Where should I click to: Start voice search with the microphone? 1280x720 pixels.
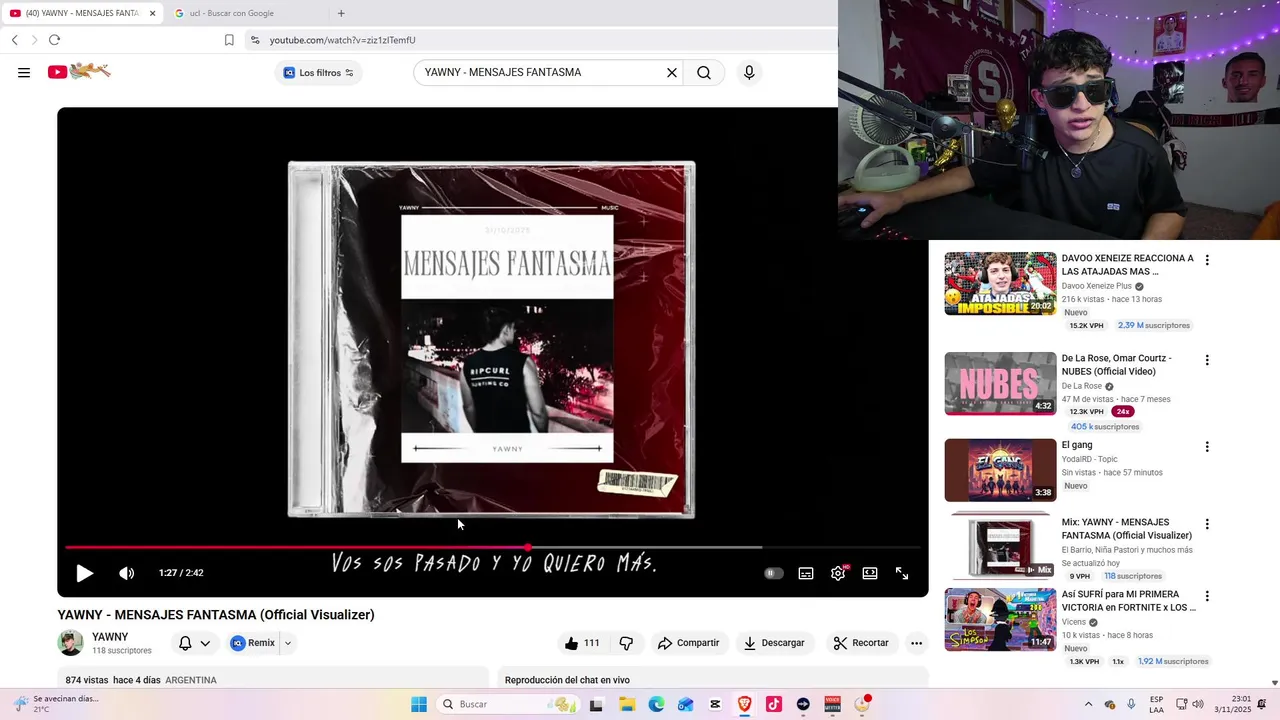click(749, 72)
